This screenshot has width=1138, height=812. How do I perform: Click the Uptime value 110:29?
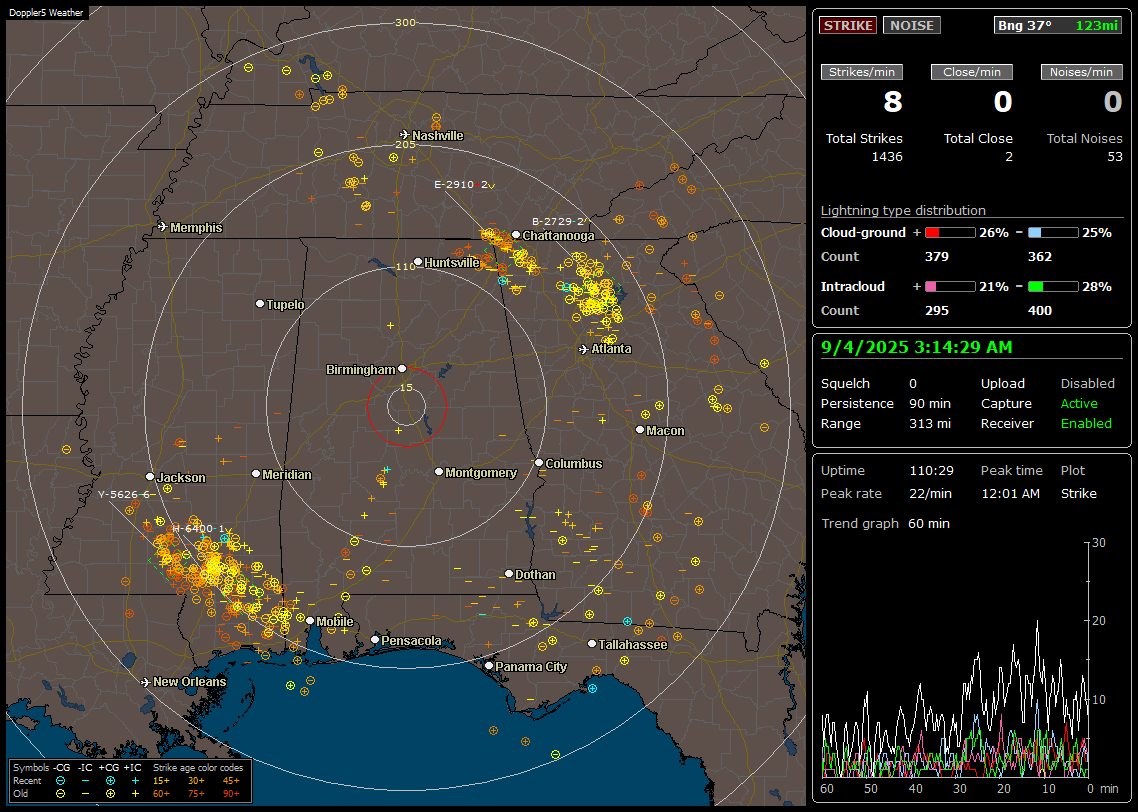click(x=931, y=471)
